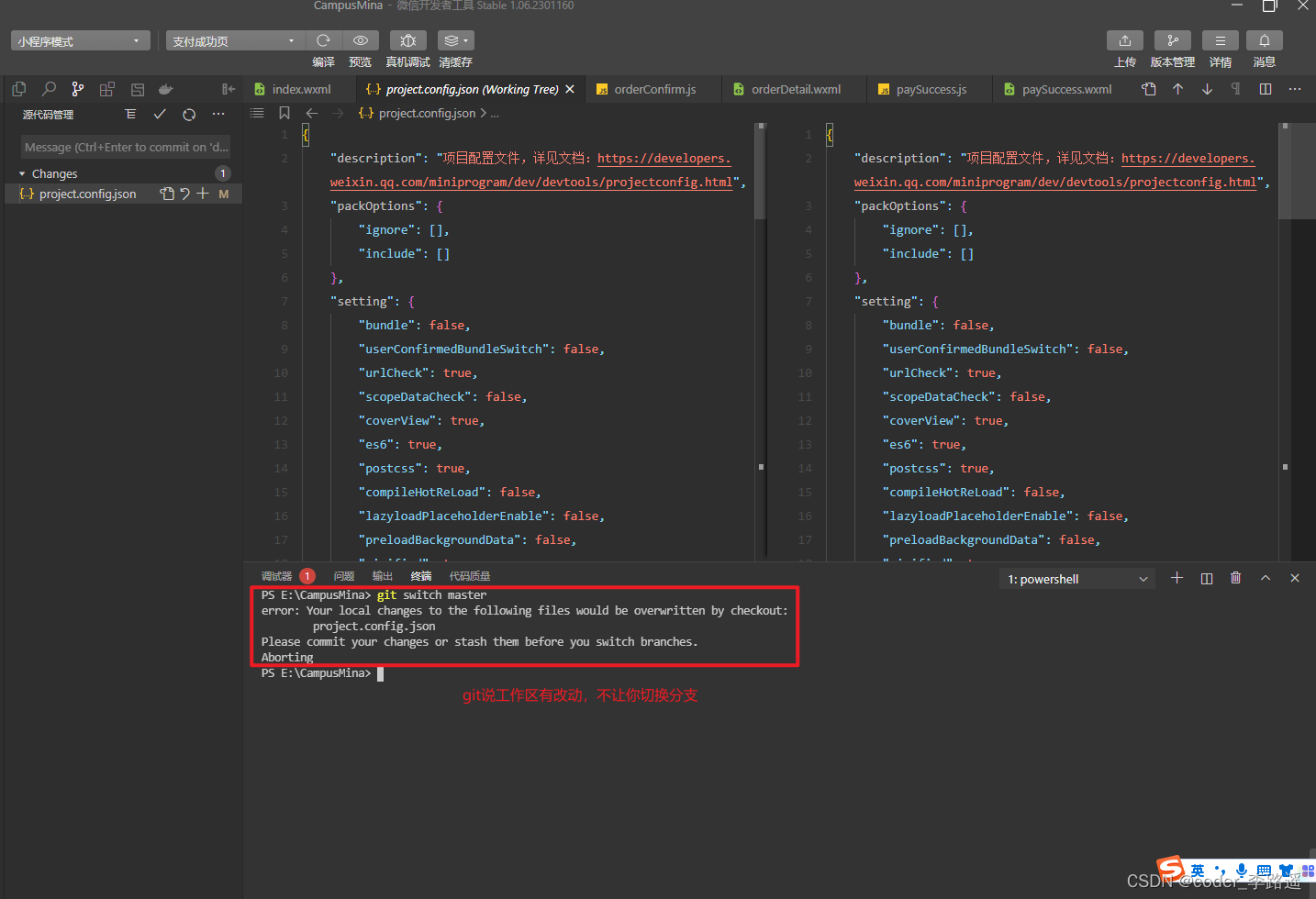Stage changes plus icon on project.config.json row
The image size is (1316, 899).
click(x=203, y=194)
